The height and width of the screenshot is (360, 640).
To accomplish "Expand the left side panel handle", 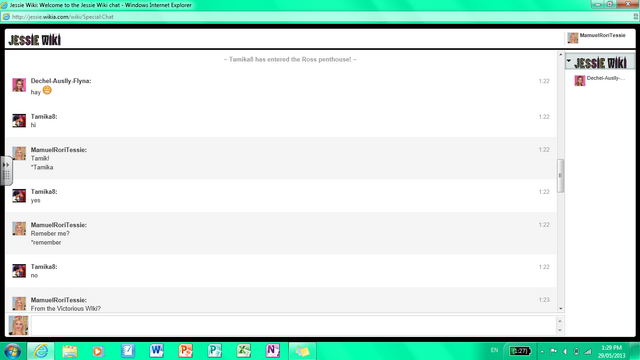I will point(6,171).
